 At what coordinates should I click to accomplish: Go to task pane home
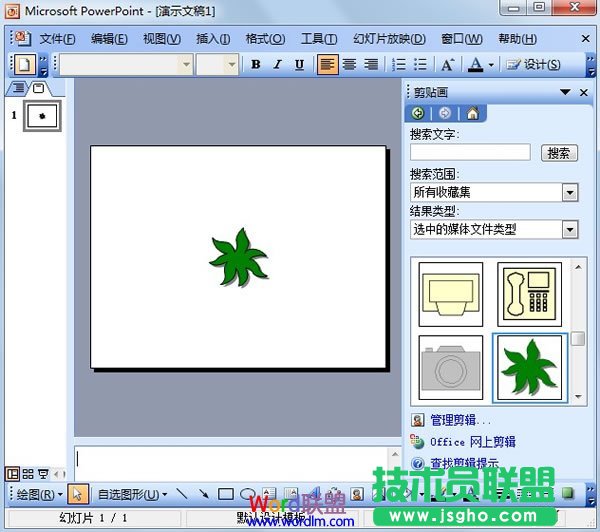coord(473,113)
